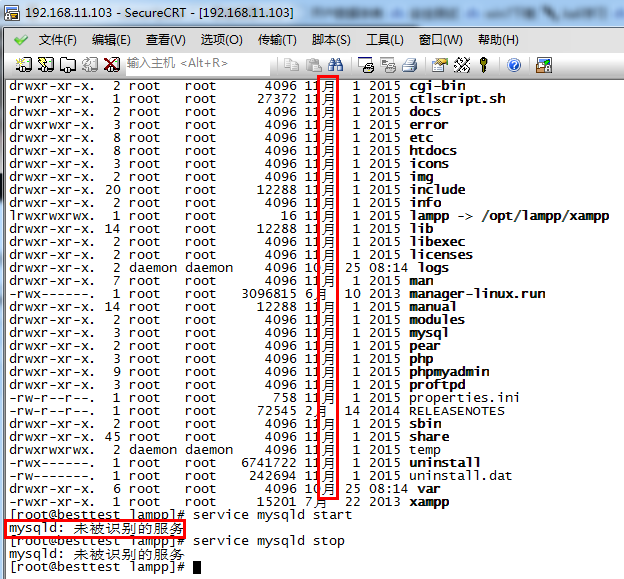This screenshot has height=579, width=624.
Task: Click the blue Help question icon
Action: point(514,64)
